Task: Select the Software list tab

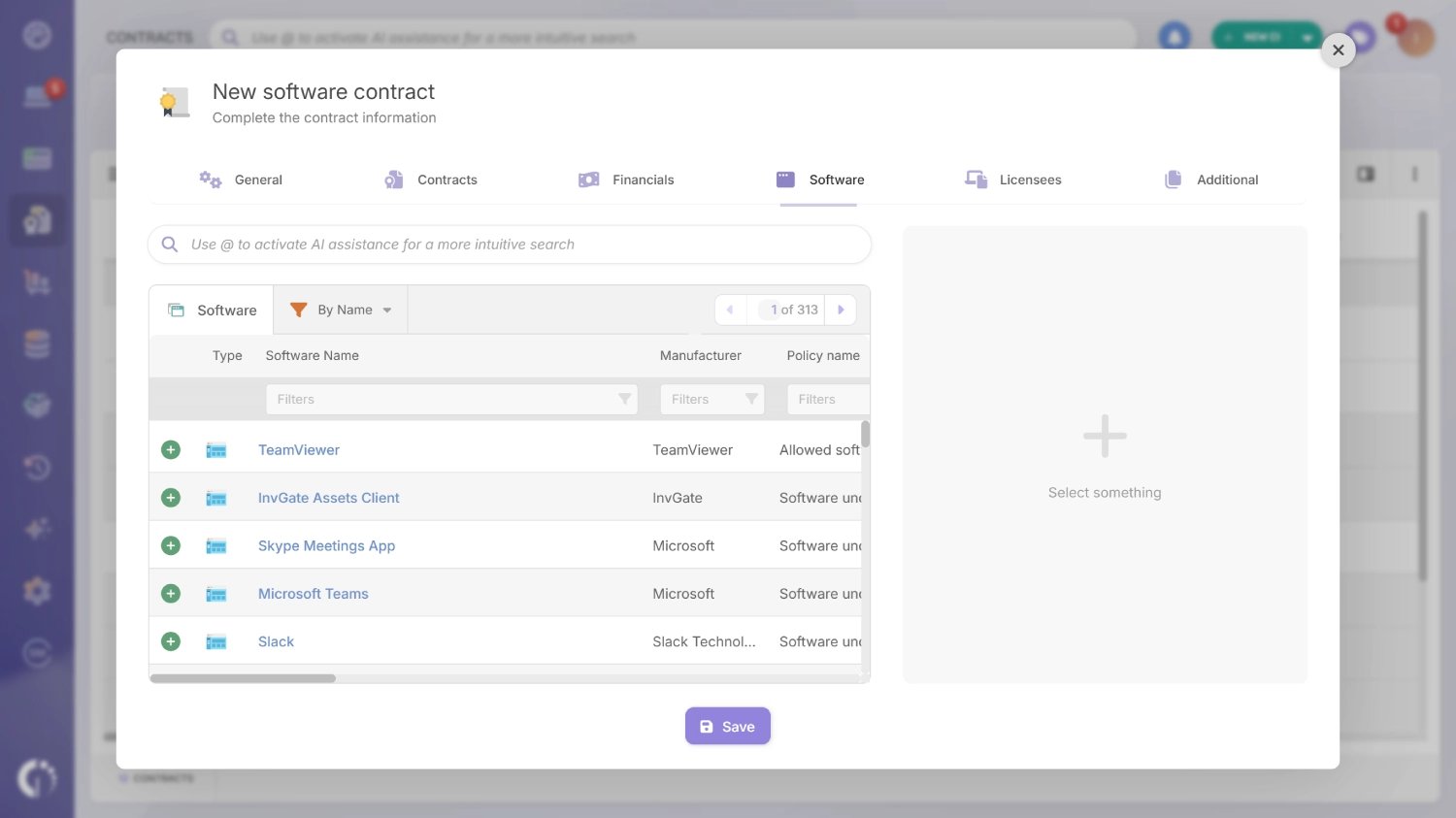Action: pos(212,310)
